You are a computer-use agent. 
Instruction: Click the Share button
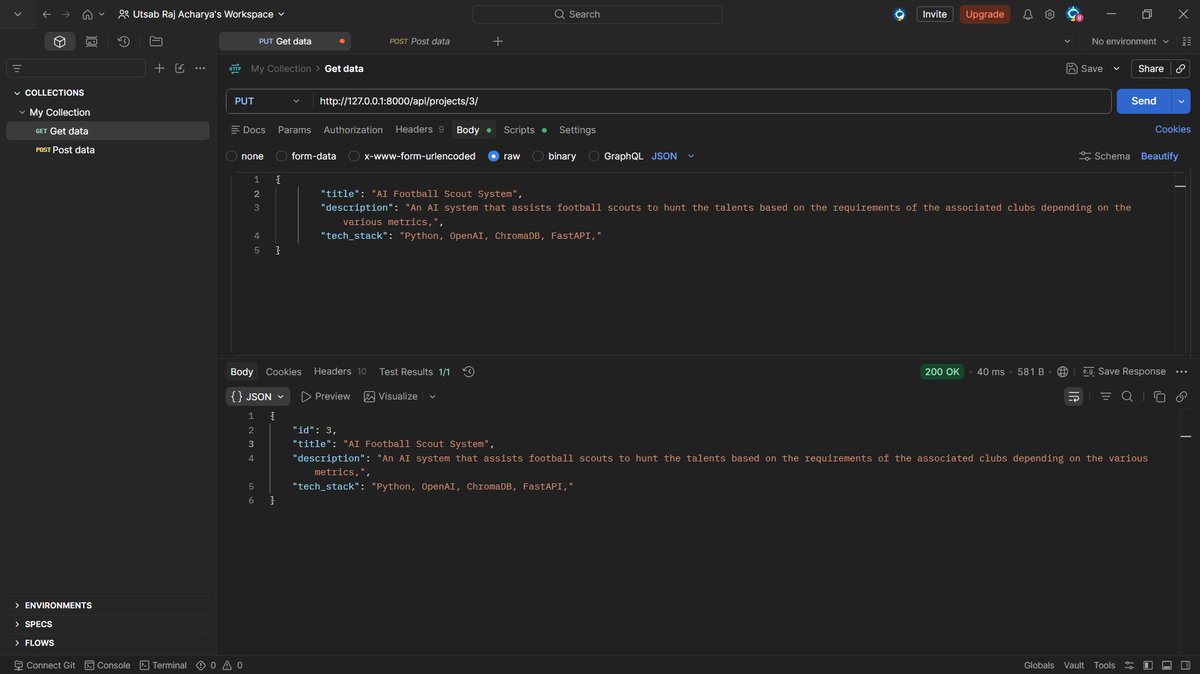coord(1151,68)
